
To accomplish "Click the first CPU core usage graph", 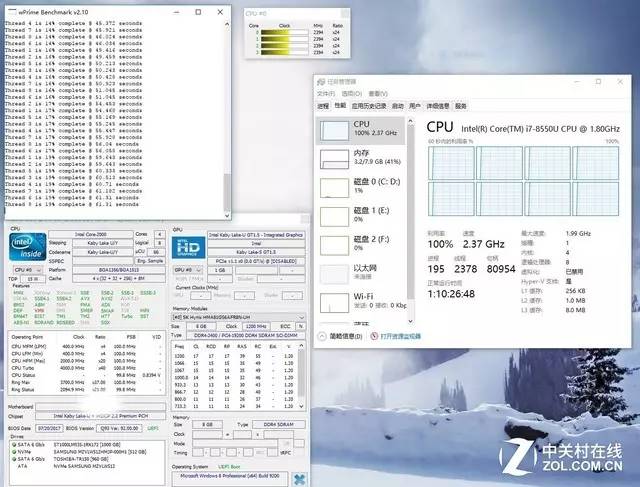I will [x=451, y=163].
